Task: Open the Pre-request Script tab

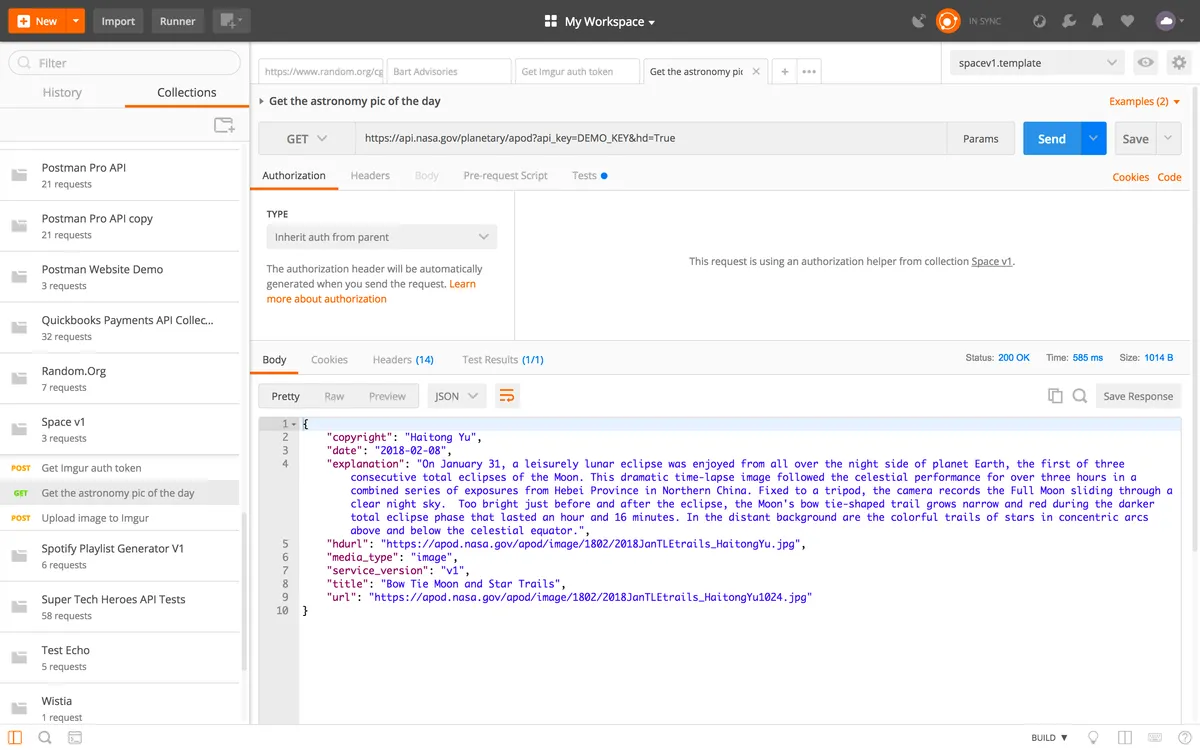Action: coord(505,176)
